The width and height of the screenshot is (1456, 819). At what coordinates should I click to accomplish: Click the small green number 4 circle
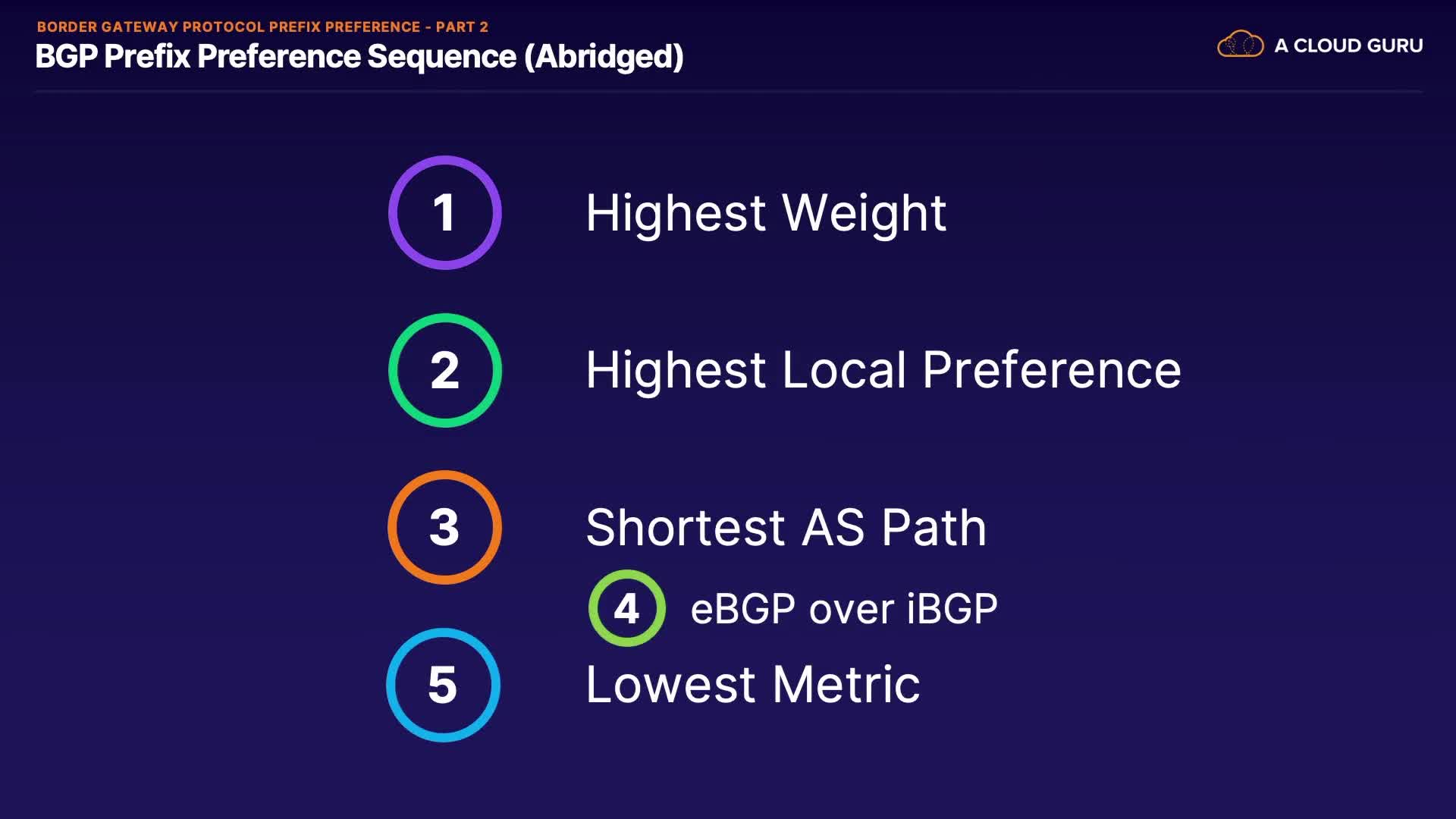coord(626,608)
